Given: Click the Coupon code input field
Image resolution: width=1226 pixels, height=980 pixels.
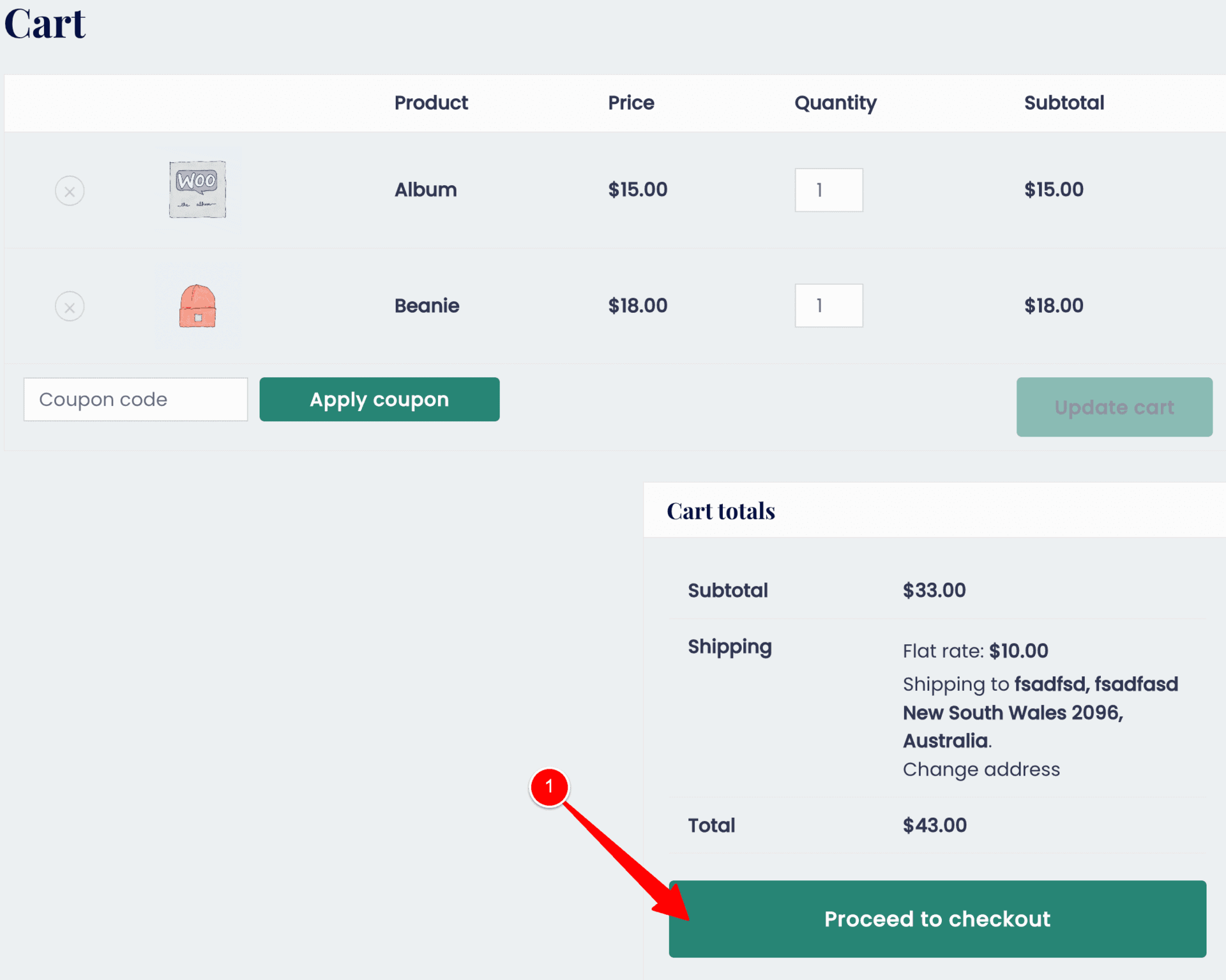Looking at the screenshot, I should click(x=135, y=400).
